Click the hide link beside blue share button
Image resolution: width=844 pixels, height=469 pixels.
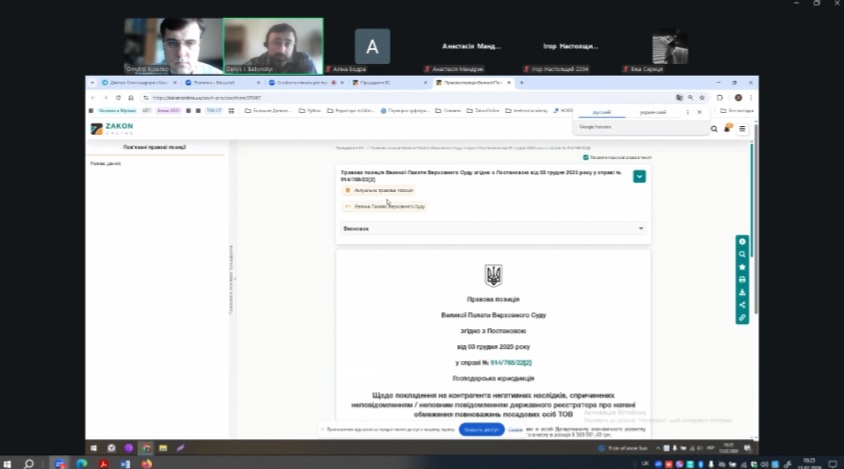(515, 430)
